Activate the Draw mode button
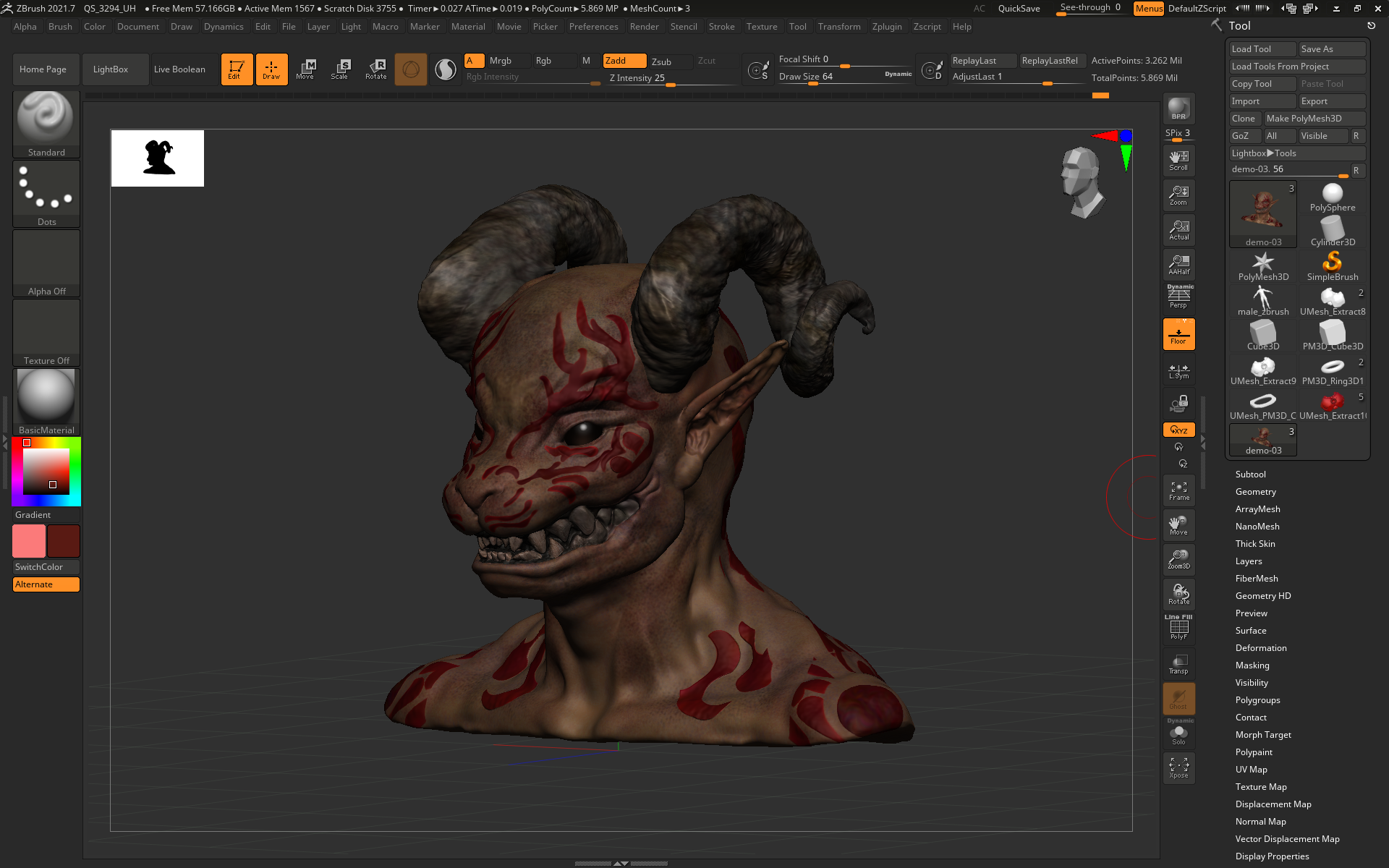 (271, 69)
